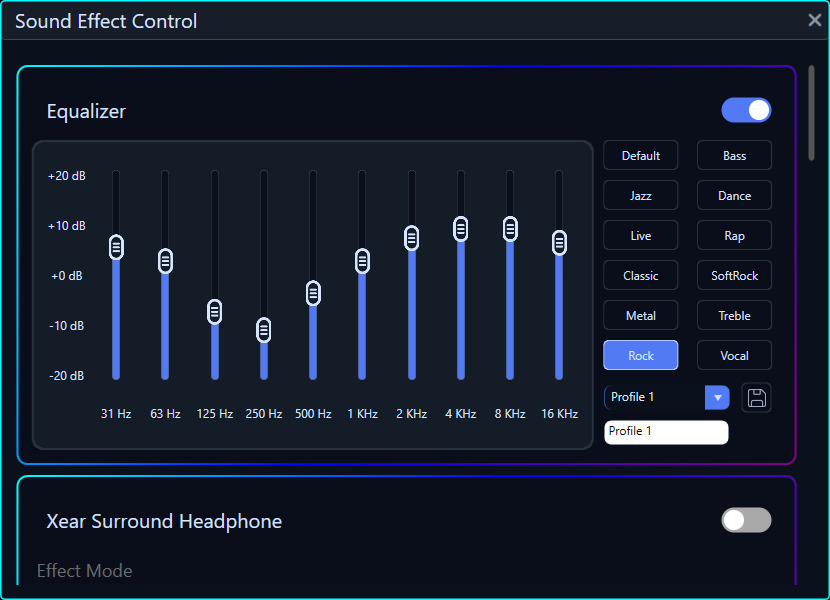Apply the Treble preset
Screen dimensions: 830x600
734,316
